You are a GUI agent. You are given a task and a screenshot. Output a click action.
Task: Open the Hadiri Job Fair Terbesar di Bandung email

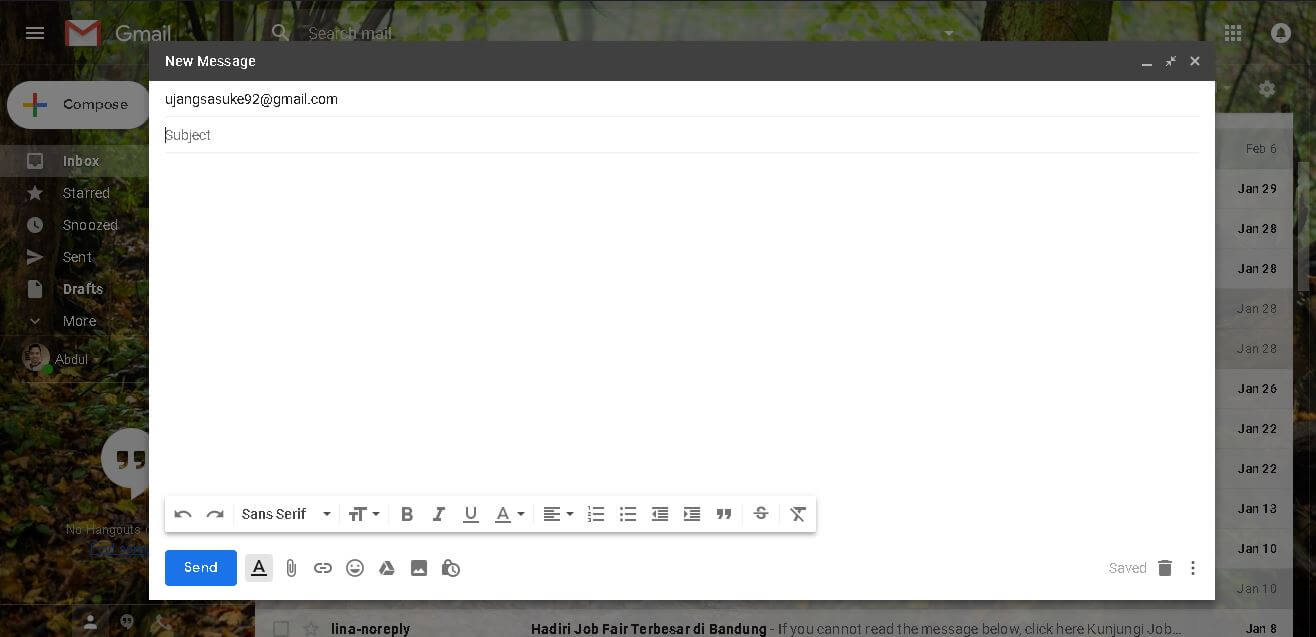pyautogui.click(x=648, y=629)
